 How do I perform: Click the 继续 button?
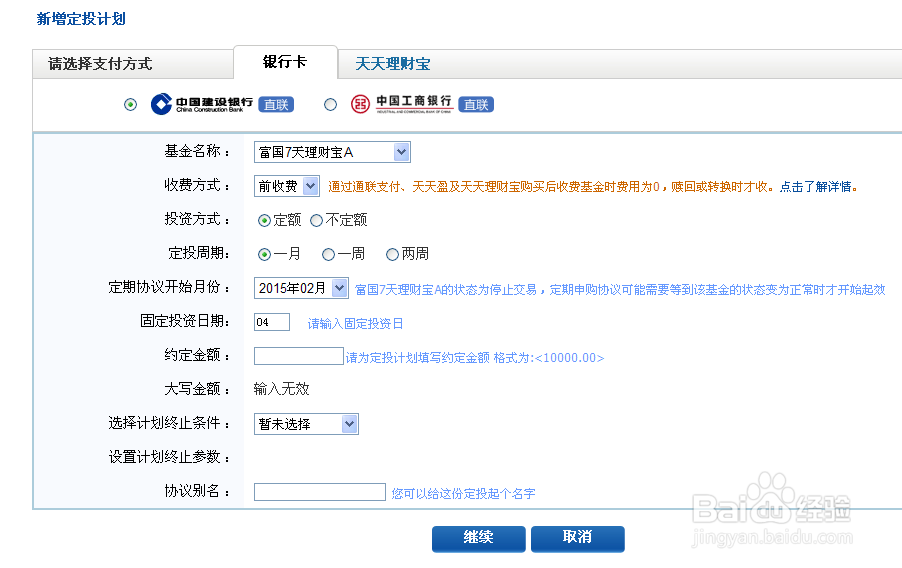click(479, 539)
